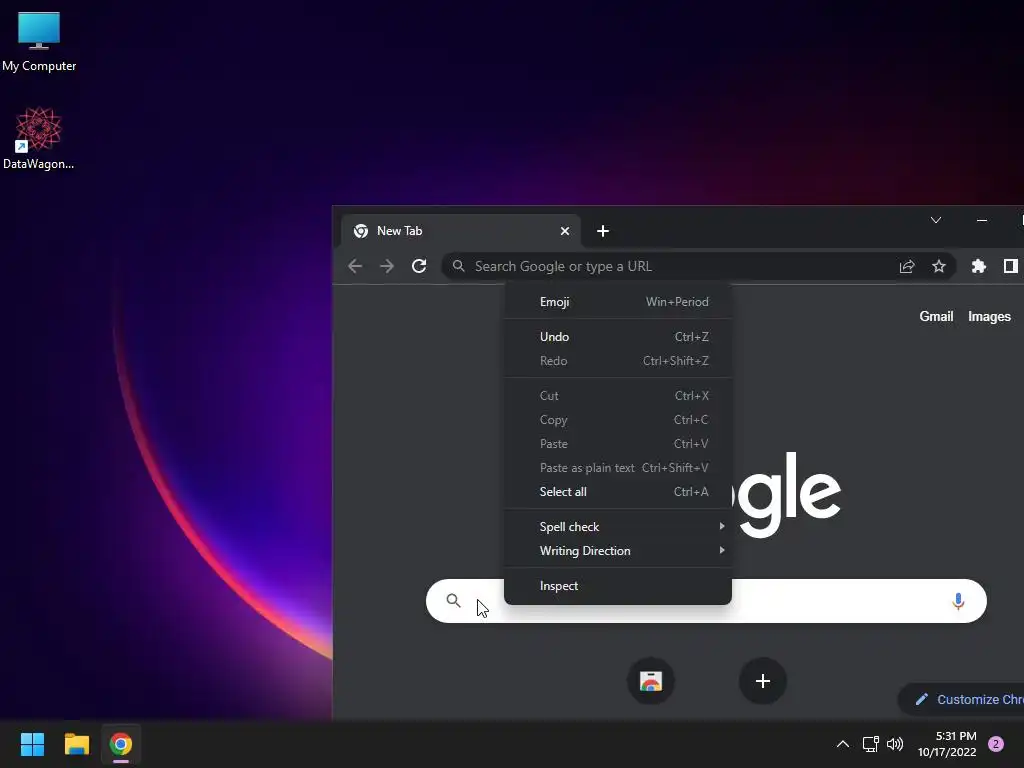
Task: Open File Explorer from taskbar
Action: coord(76,744)
